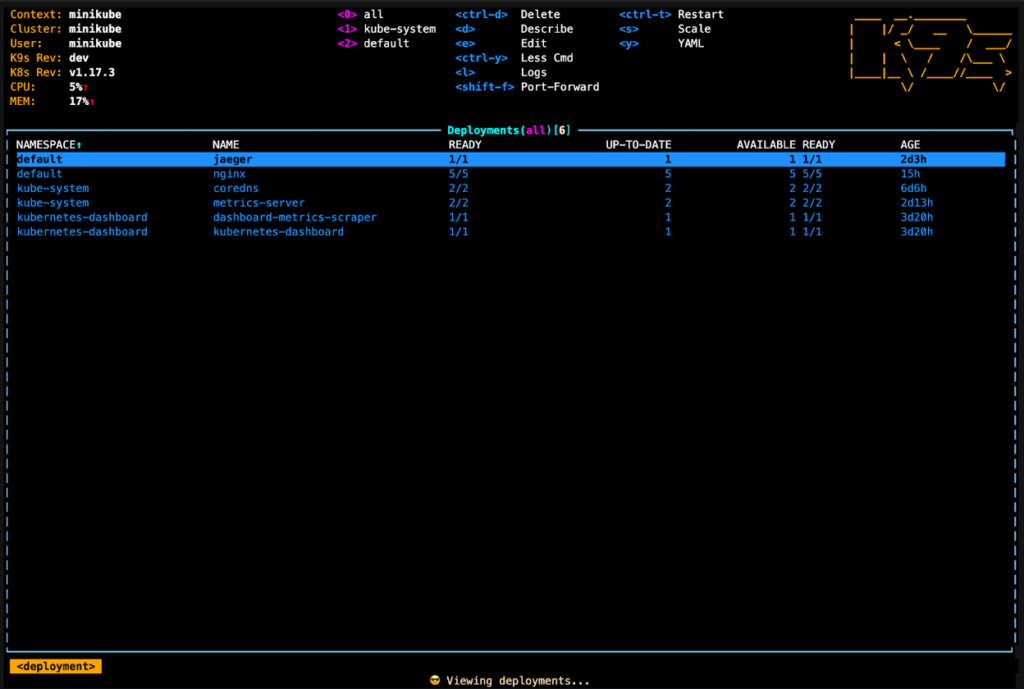Open the <l> Logs command hint
The image size is (1024, 689).
[x=501, y=72]
